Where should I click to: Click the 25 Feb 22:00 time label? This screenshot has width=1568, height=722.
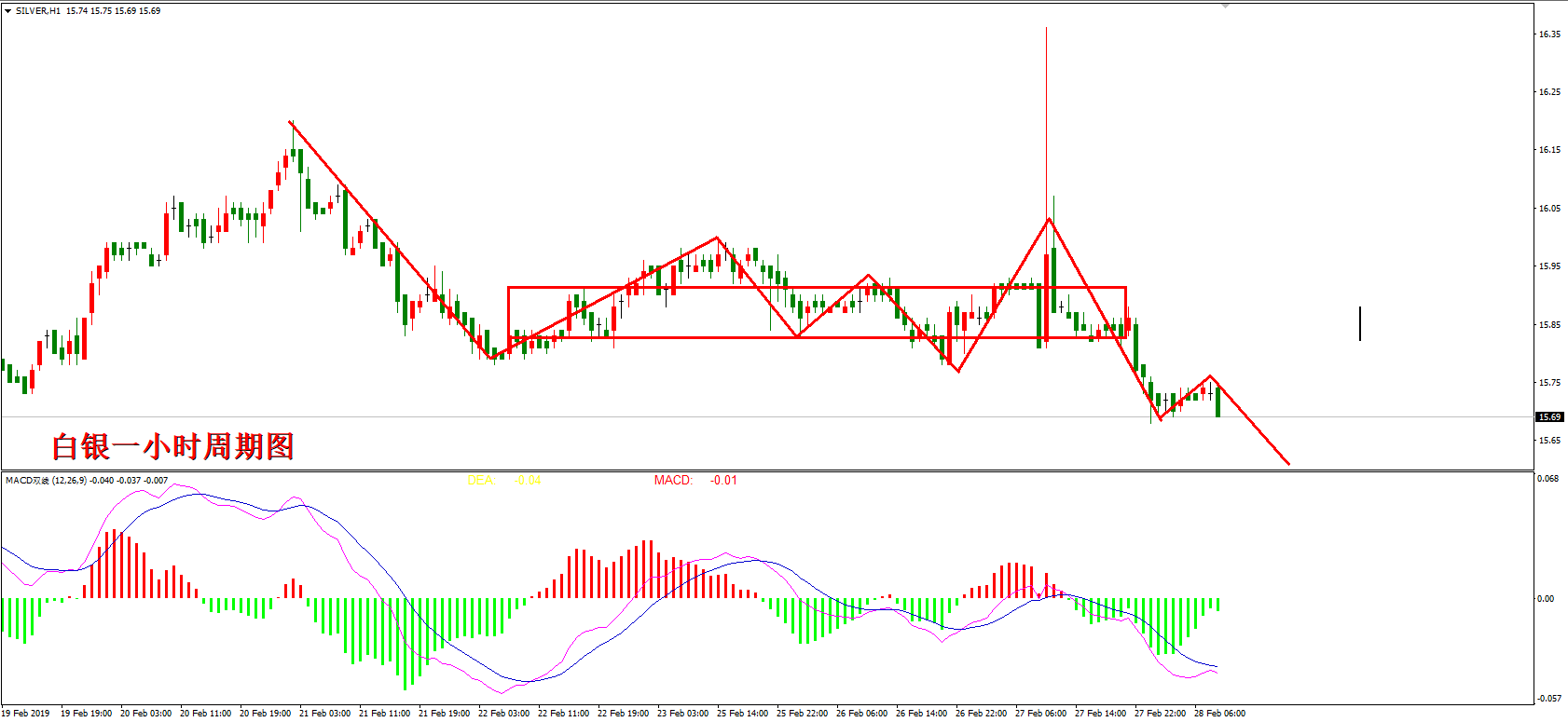click(802, 714)
